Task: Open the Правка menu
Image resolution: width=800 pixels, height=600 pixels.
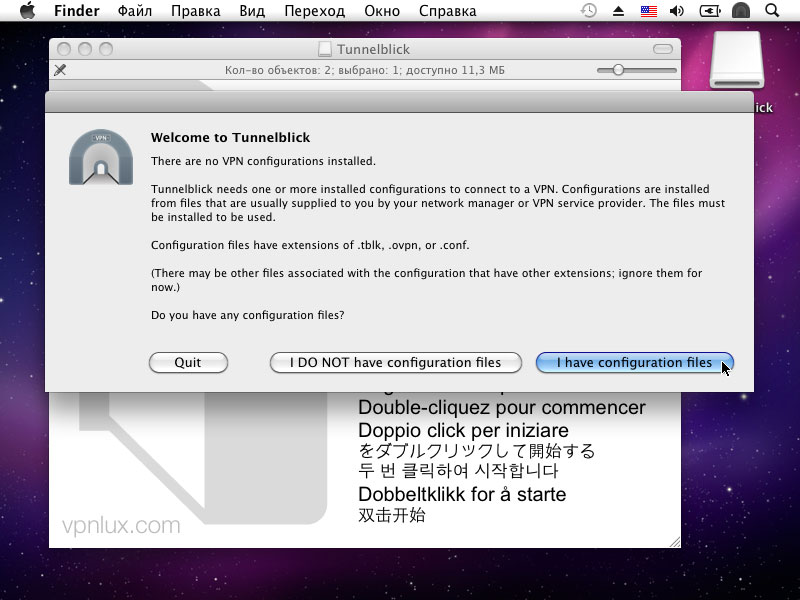Action: click(x=195, y=11)
